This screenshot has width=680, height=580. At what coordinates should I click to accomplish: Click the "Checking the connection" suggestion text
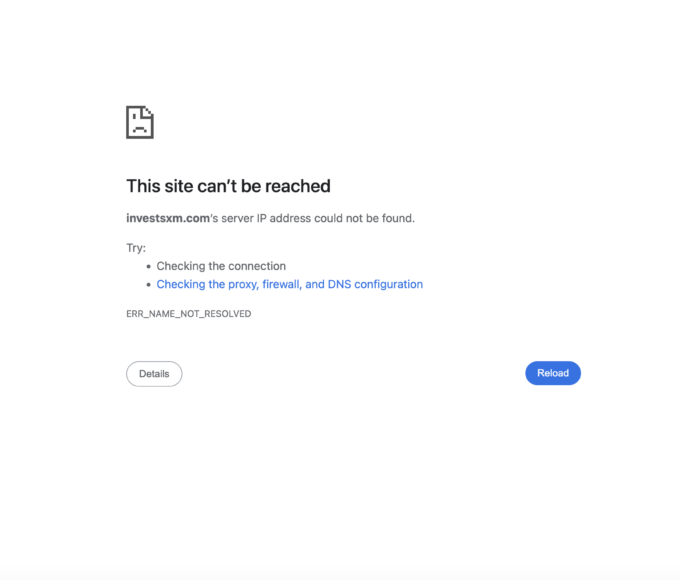[221, 266]
